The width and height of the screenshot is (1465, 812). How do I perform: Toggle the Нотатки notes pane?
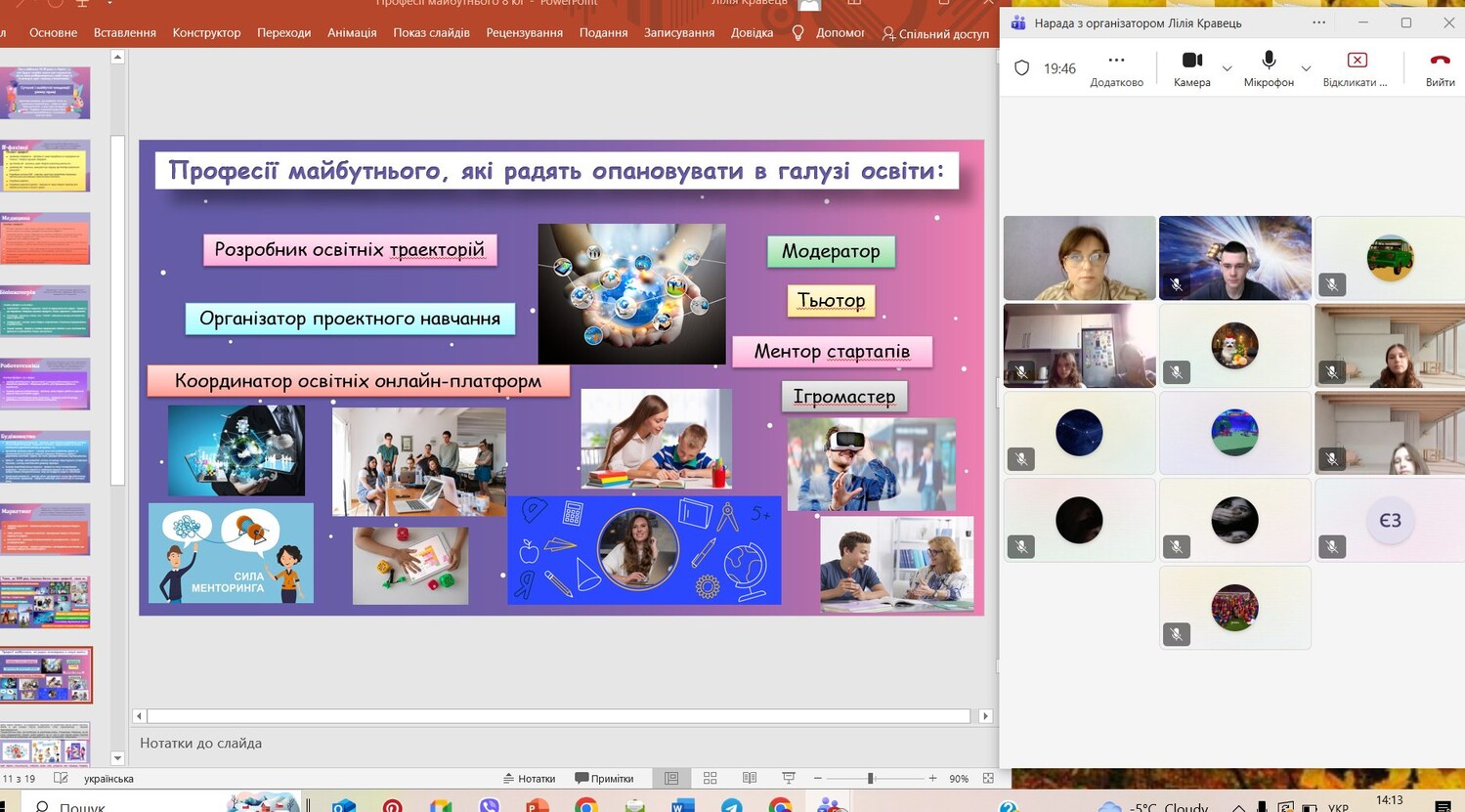click(529, 779)
